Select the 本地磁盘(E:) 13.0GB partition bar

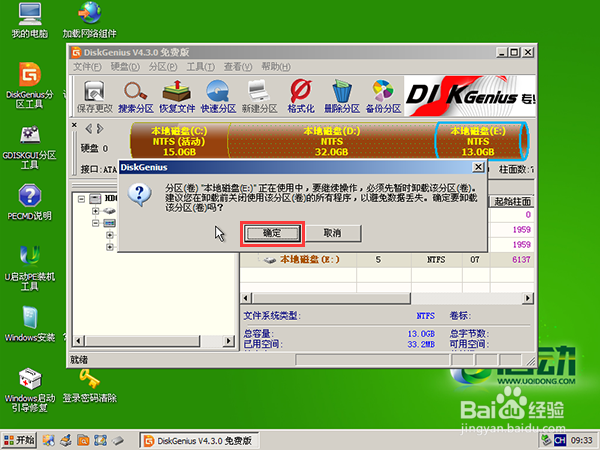[x=481, y=141]
